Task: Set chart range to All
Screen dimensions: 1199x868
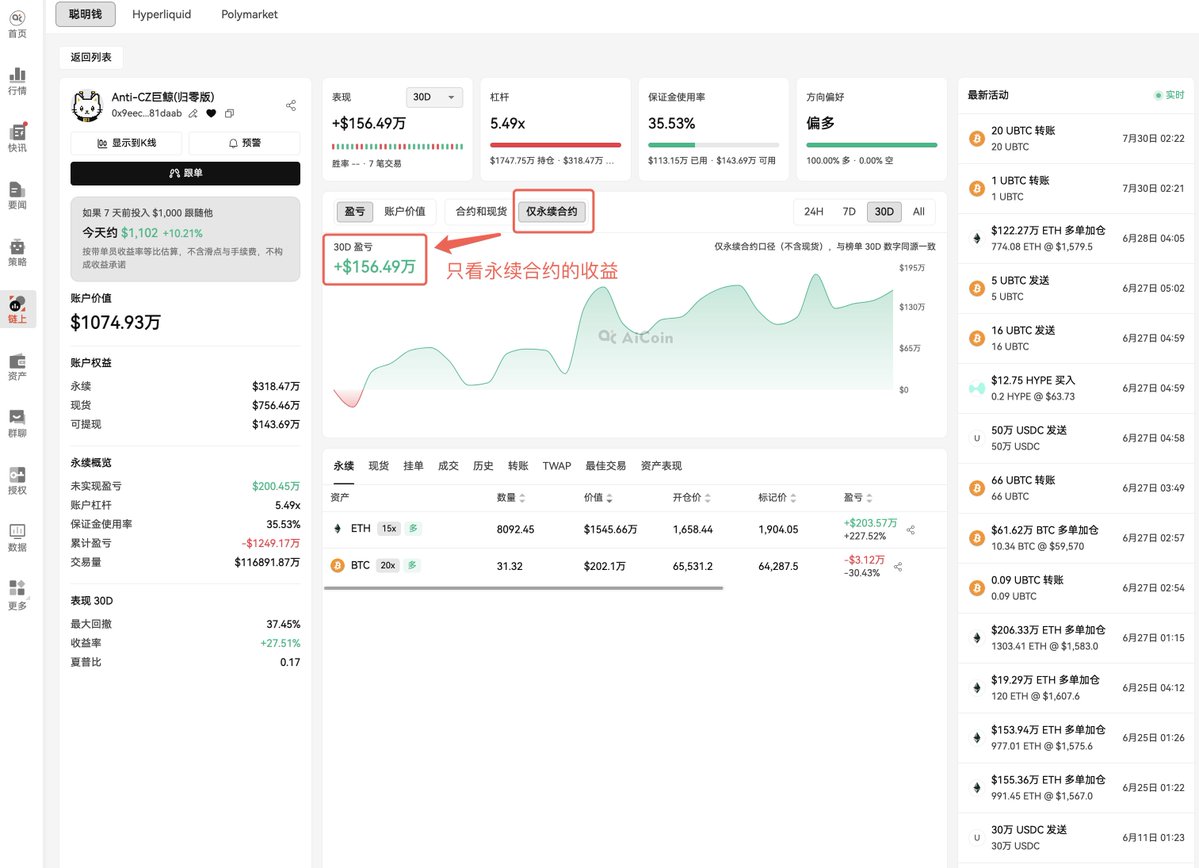Action: (x=918, y=211)
